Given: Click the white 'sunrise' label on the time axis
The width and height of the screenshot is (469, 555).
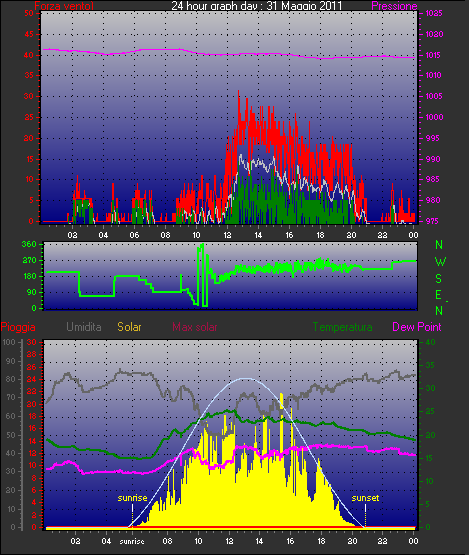Looking at the screenshot, I should click(132, 542).
